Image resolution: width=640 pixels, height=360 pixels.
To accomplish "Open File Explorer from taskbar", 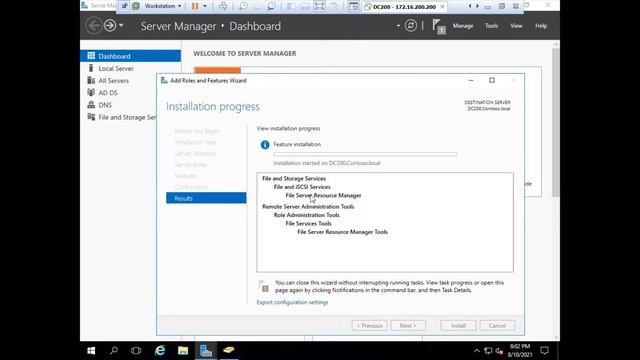I will point(183,350).
